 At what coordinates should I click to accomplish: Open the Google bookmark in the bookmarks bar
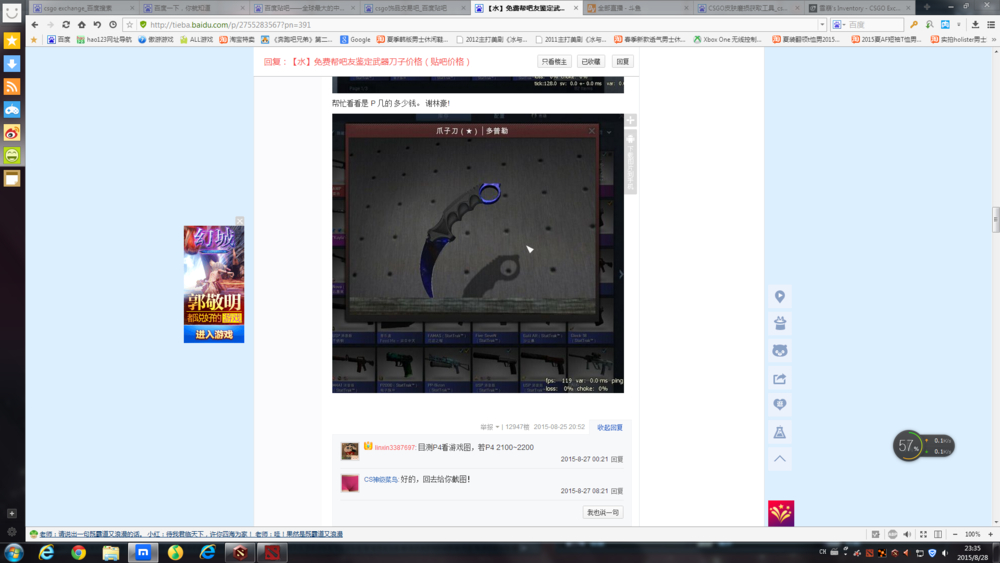355,40
